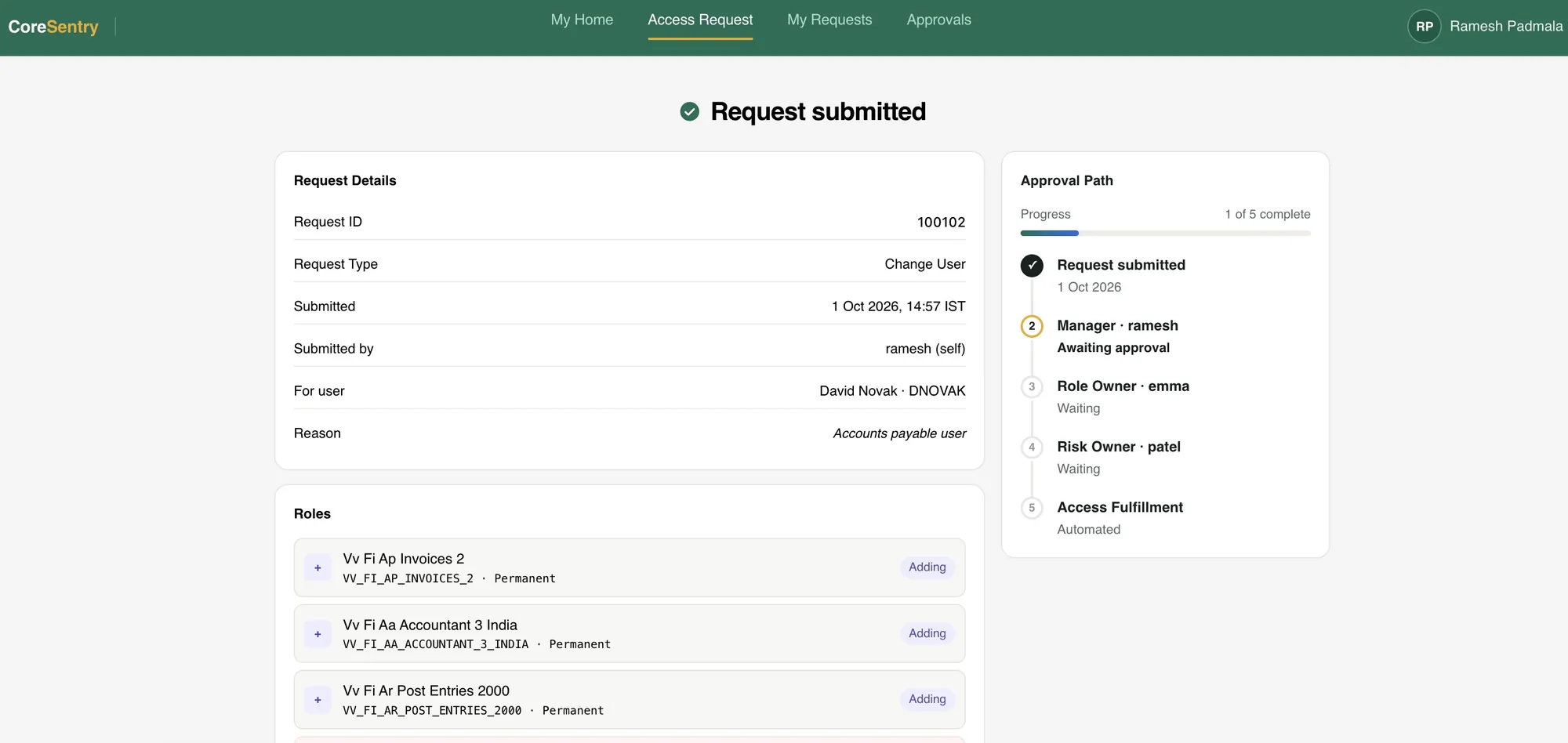The height and width of the screenshot is (743, 1568).
Task: Select the step 2 Manager circle
Action: pyautogui.click(x=1032, y=326)
